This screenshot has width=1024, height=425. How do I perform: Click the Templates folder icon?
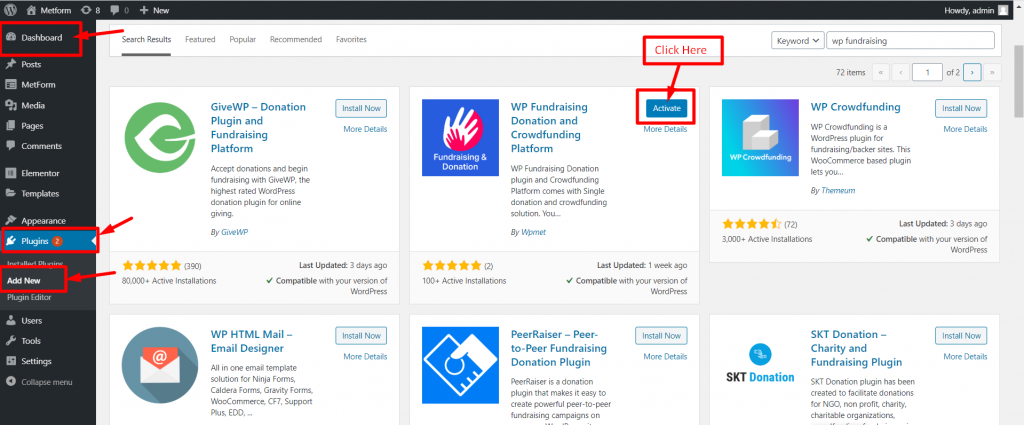coord(10,193)
